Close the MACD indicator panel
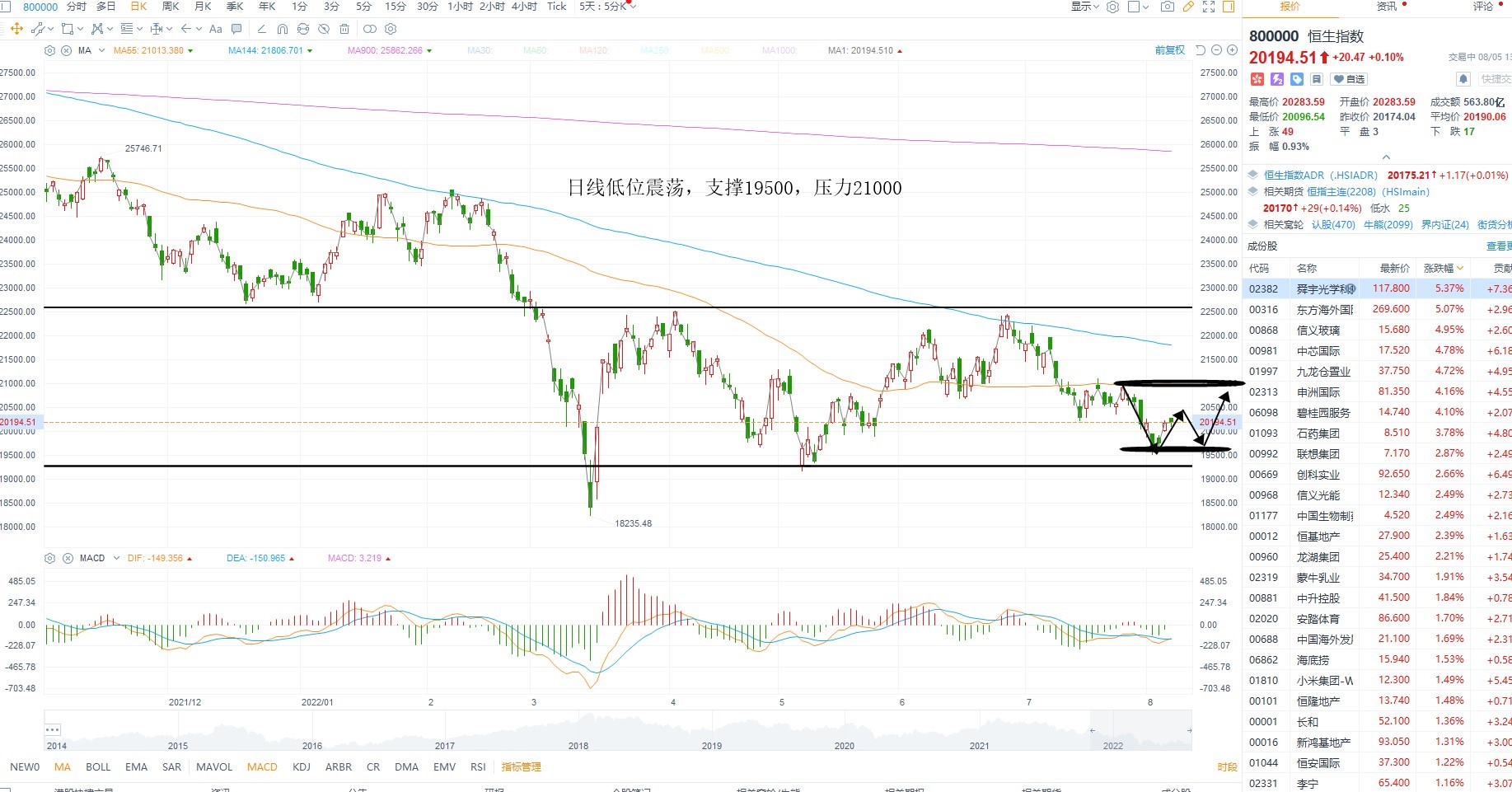Screen dimensions: 1512x792 point(68,558)
